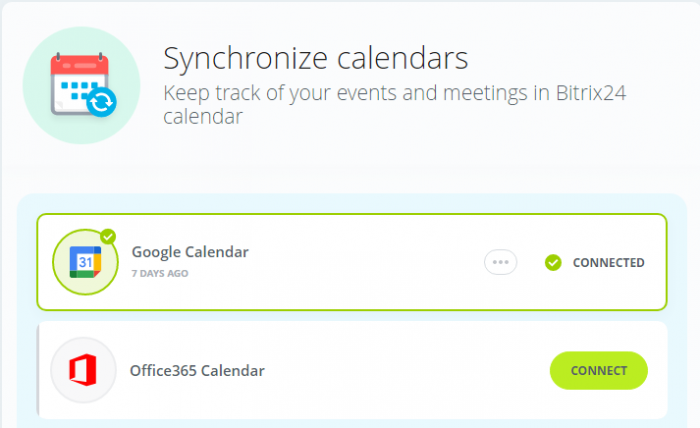Click the green connected checkmark icon
This screenshot has height=428, width=700.
[x=553, y=262]
